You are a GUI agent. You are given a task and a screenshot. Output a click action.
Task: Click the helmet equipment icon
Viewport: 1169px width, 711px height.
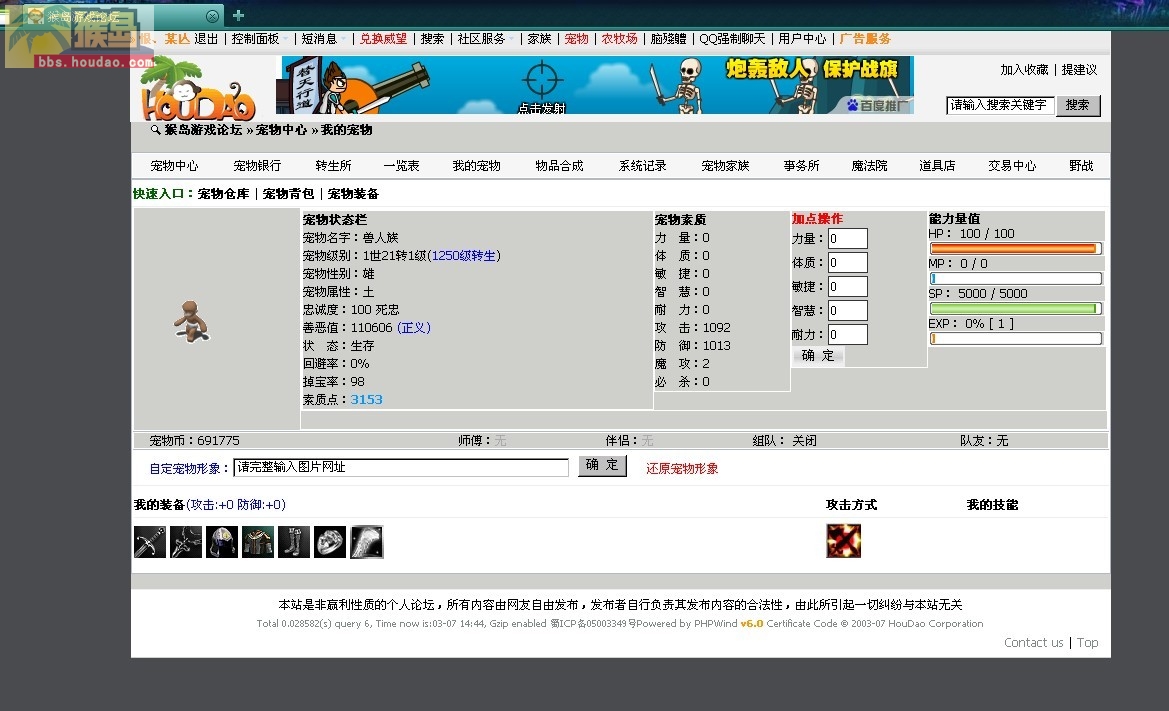tap(221, 542)
